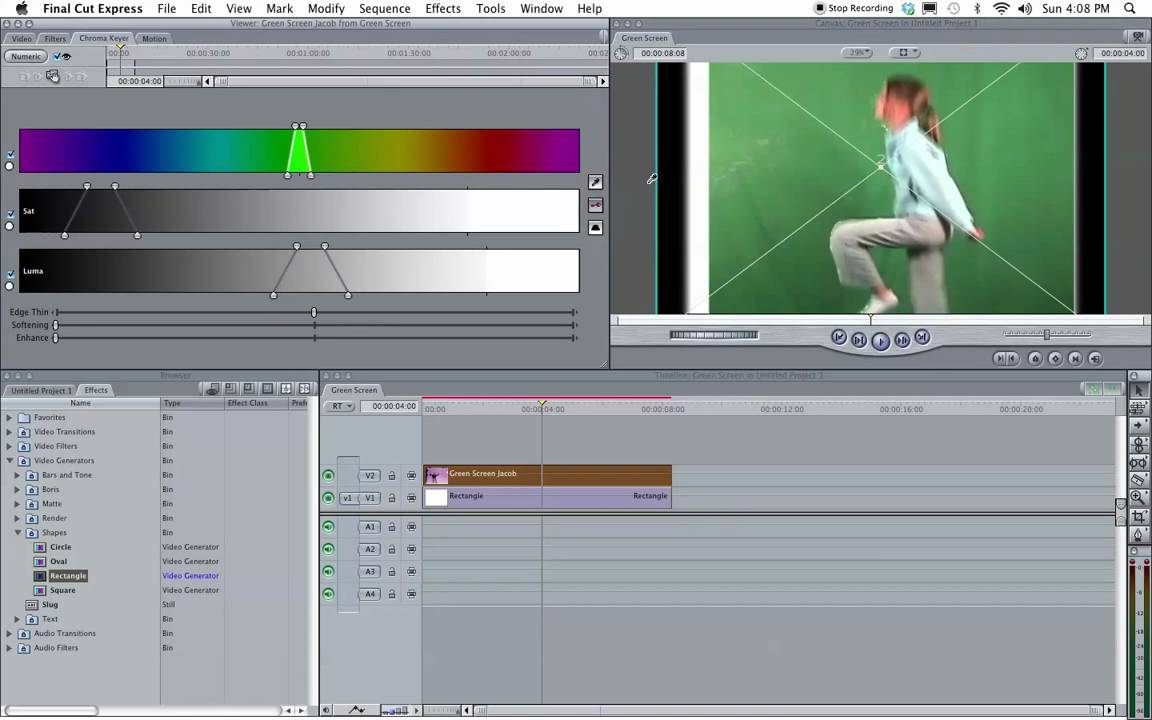Toggle the Luma enable checkbox
Viewport: 1152px width, 720px height.
pos(10,274)
